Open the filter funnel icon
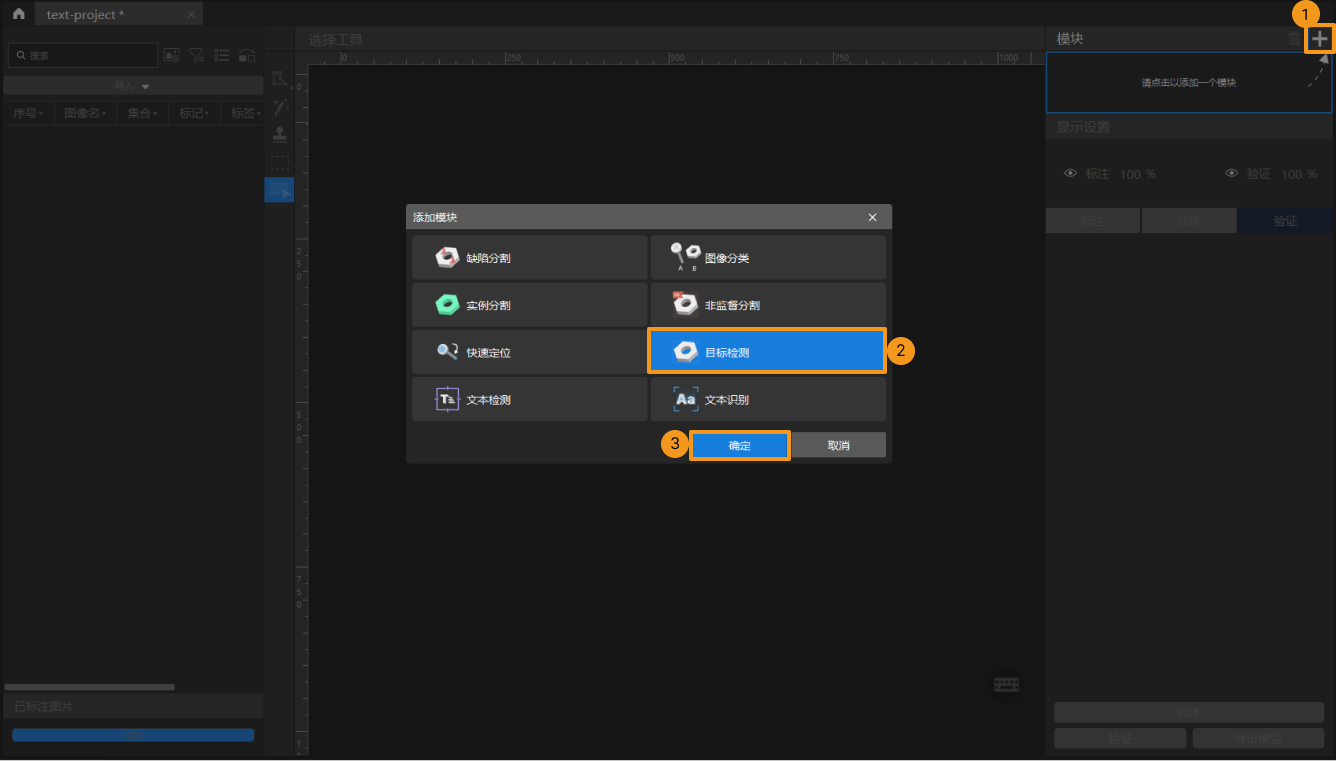This screenshot has width=1336, height=761. [197, 55]
